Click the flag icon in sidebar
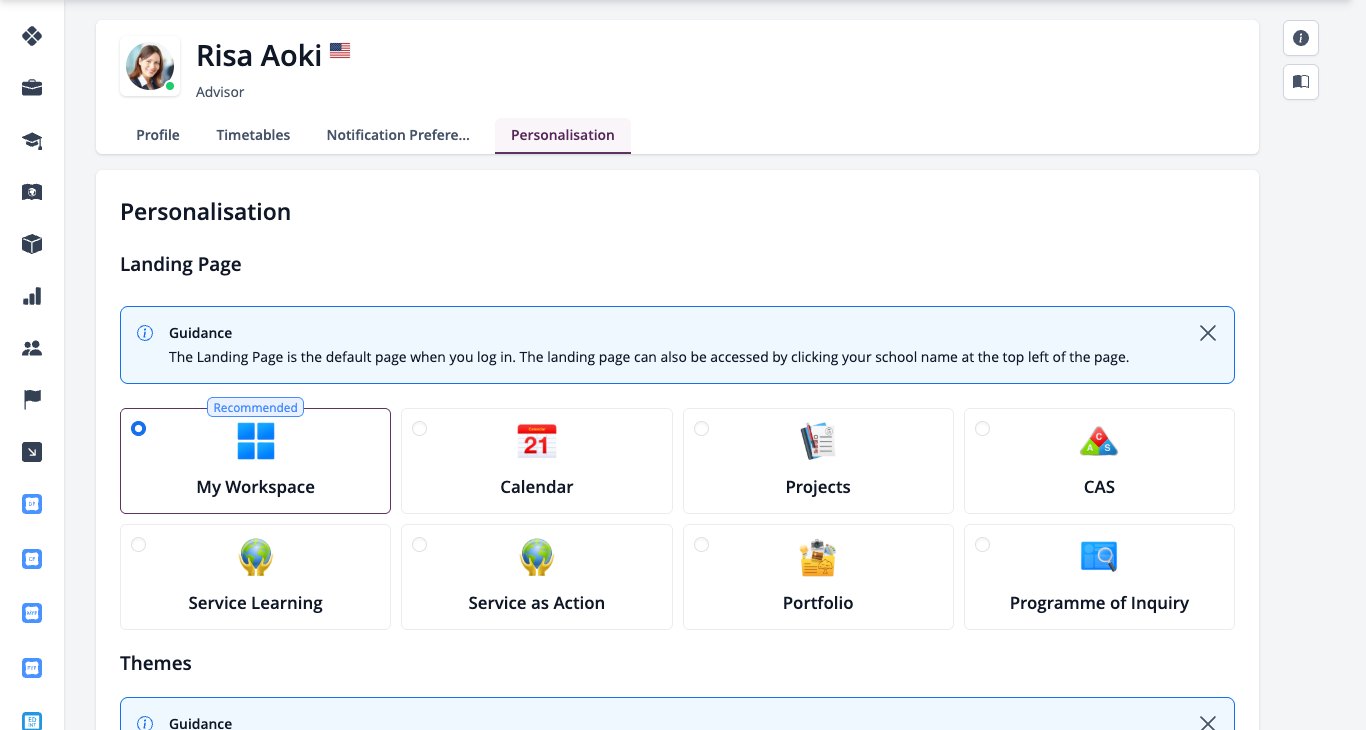The image size is (1366, 730). coord(32,400)
